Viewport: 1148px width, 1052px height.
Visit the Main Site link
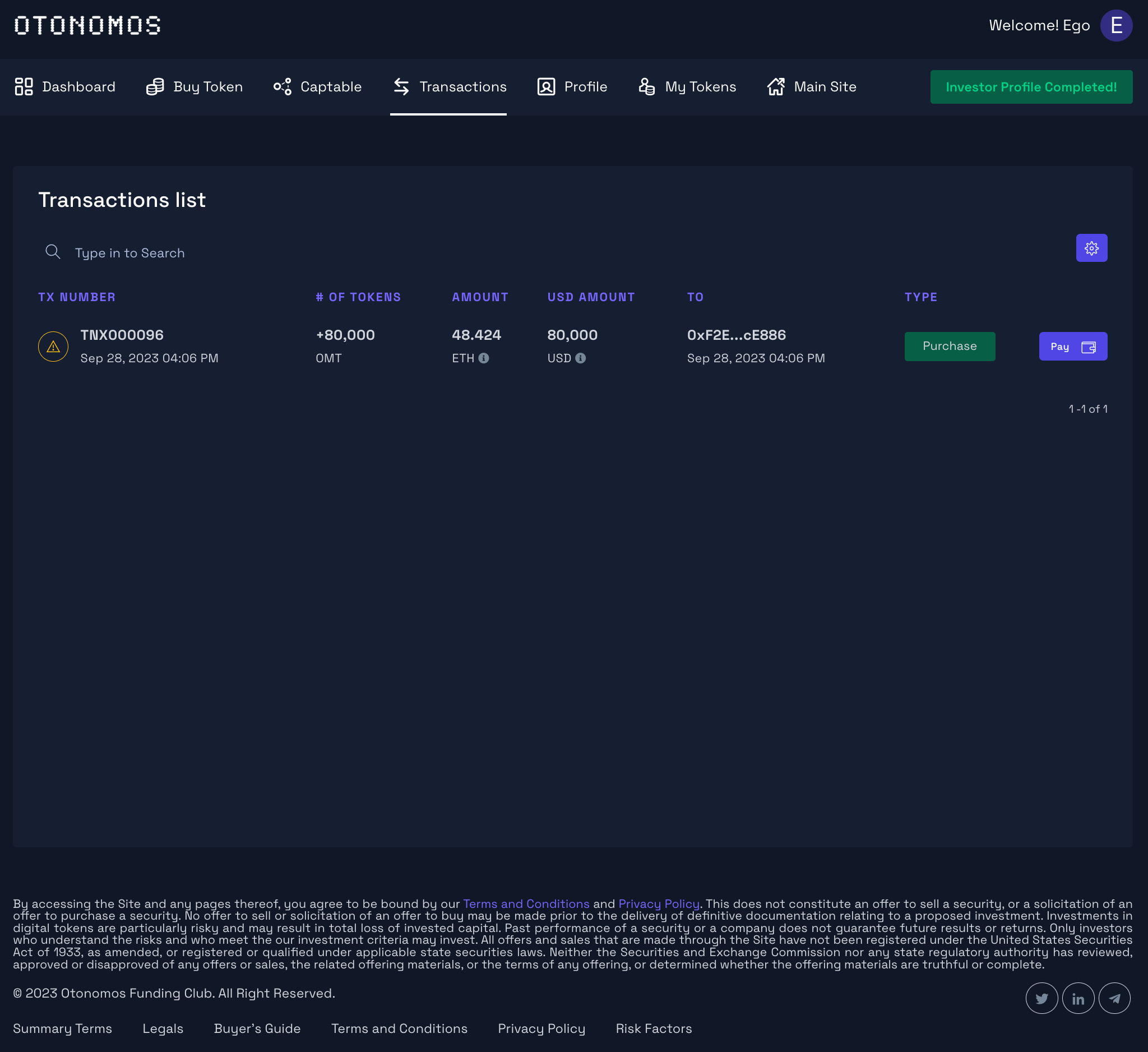812,86
